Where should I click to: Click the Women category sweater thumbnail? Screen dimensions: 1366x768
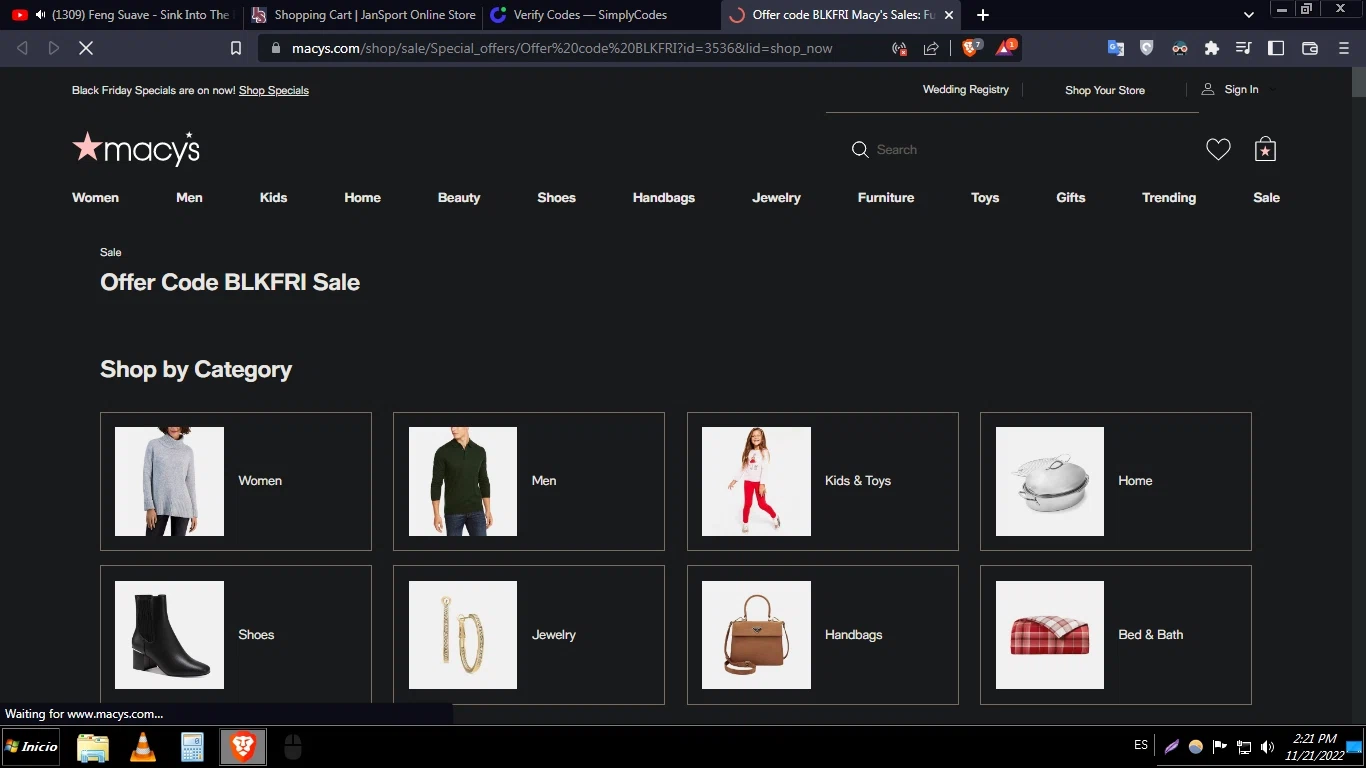[169, 481]
